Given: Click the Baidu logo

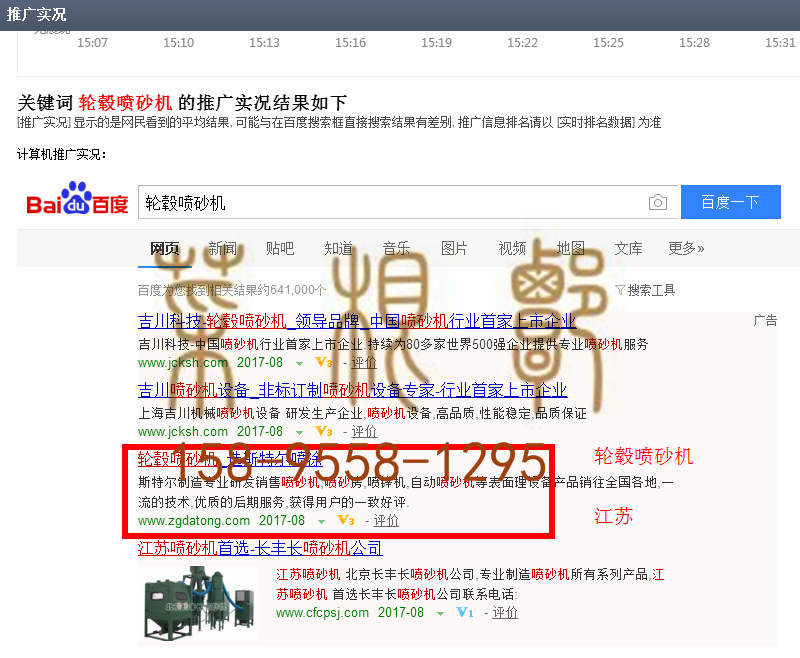Looking at the screenshot, I should pos(77,198).
